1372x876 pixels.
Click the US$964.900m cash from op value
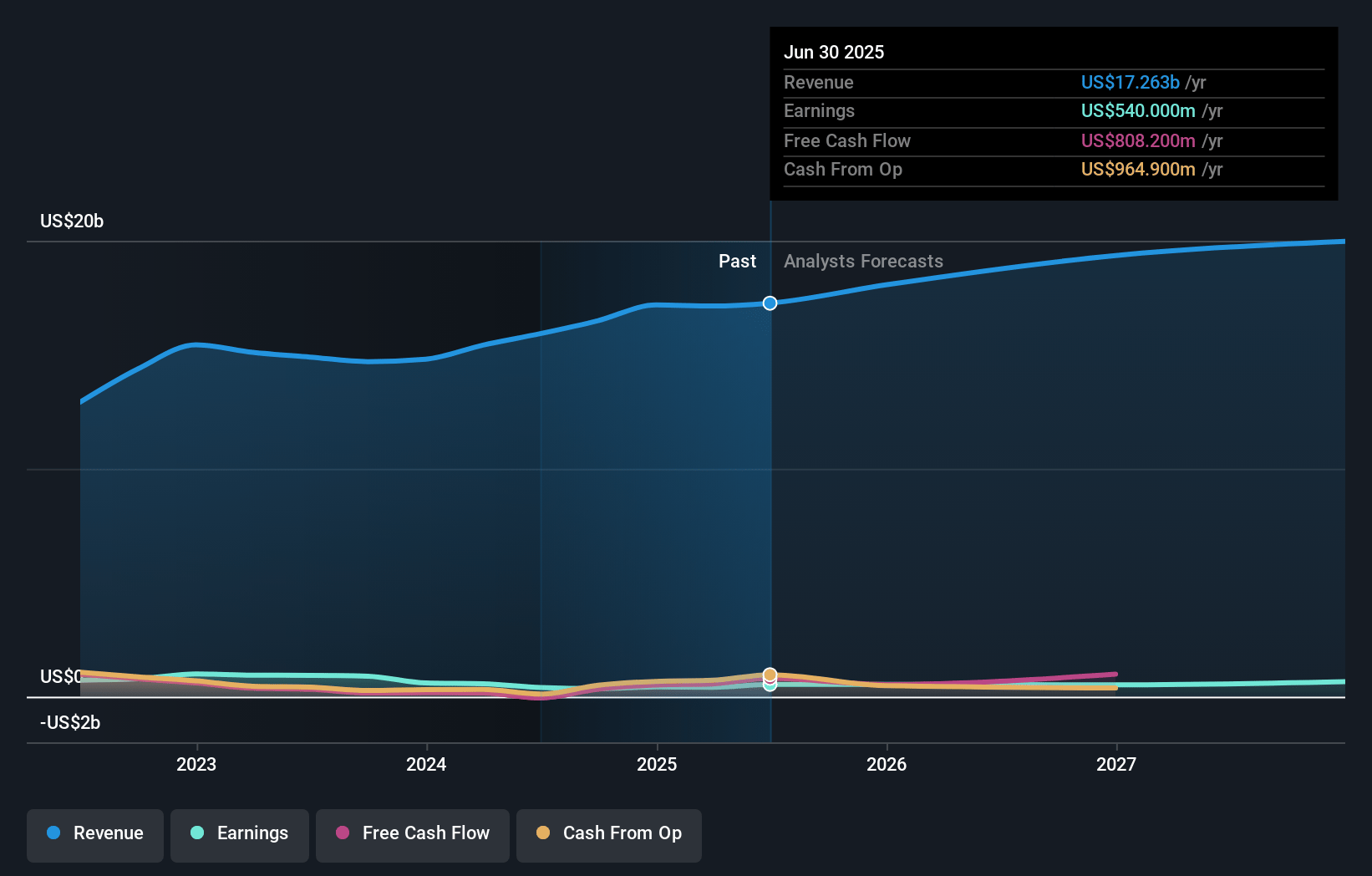1138,169
